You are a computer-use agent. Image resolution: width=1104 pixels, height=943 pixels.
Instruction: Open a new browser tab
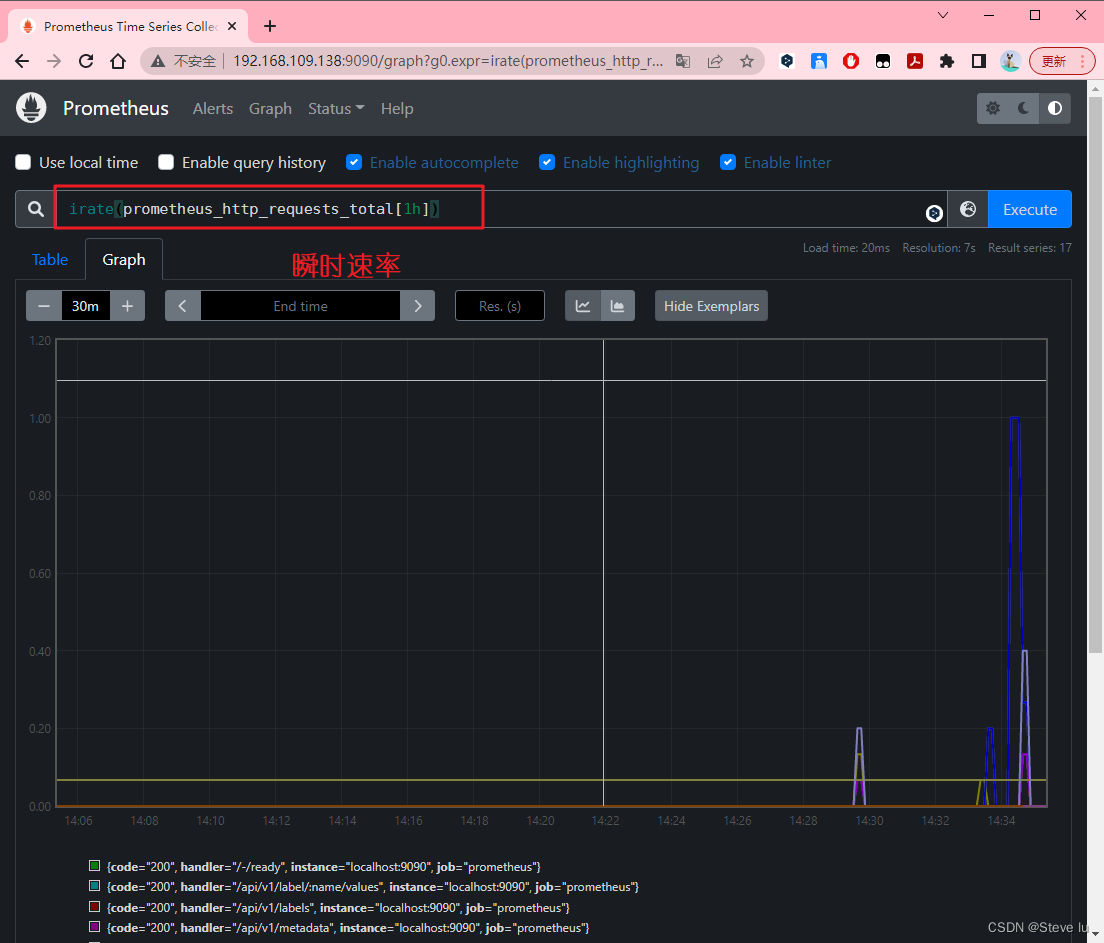point(270,26)
